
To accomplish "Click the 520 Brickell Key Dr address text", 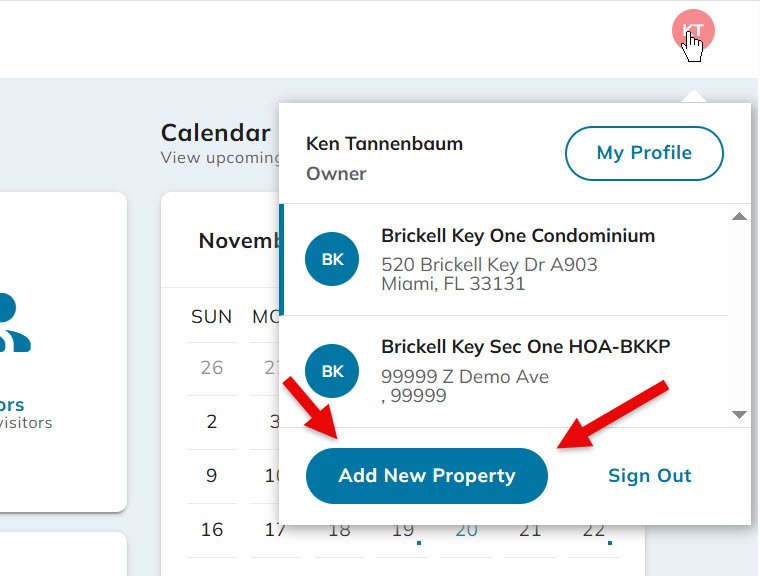I will (x=489, y=265).
